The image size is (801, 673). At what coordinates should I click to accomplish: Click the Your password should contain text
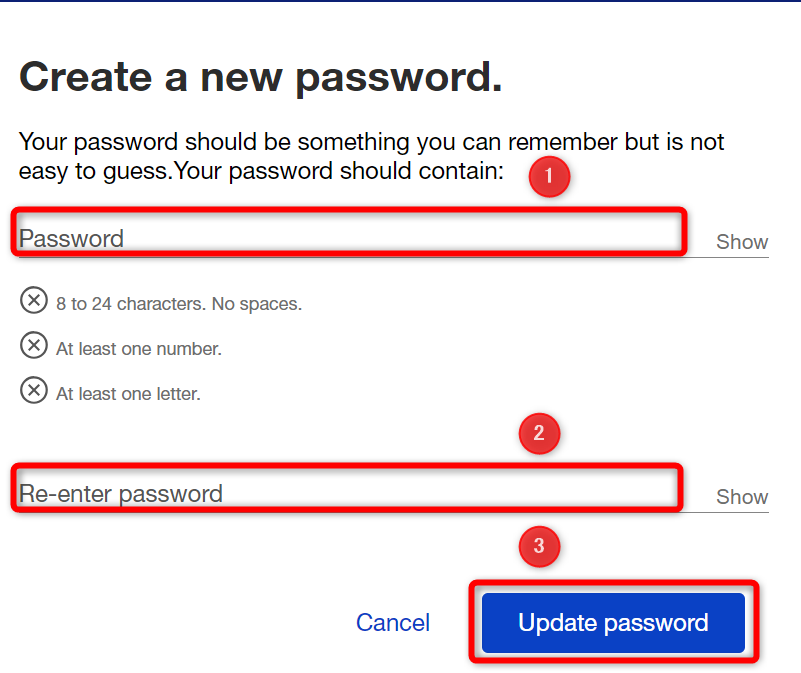coord(339,171)
